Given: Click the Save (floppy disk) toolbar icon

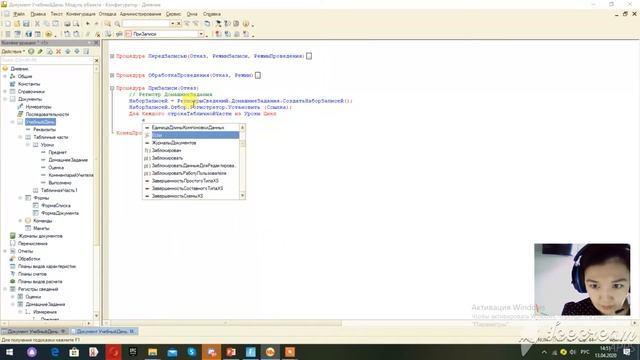Looking at the screenshot, I should coord(26,24).
